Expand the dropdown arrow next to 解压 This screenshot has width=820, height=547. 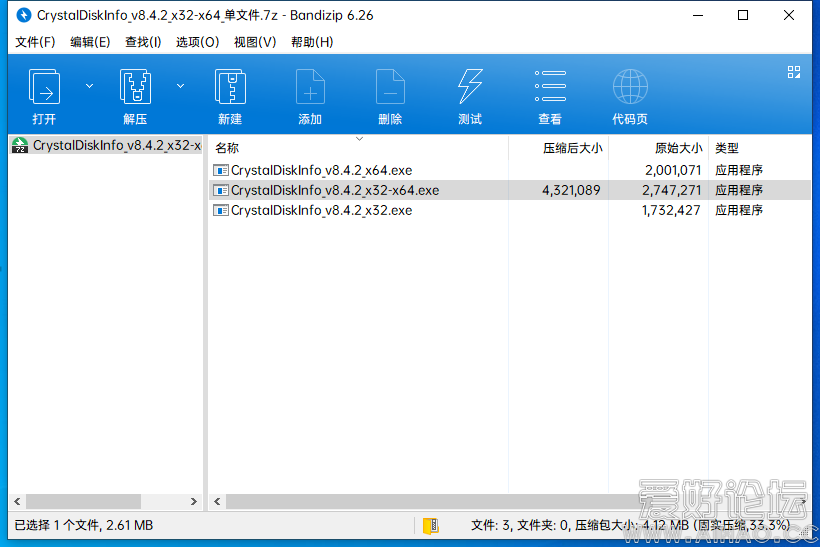point(180,86)
